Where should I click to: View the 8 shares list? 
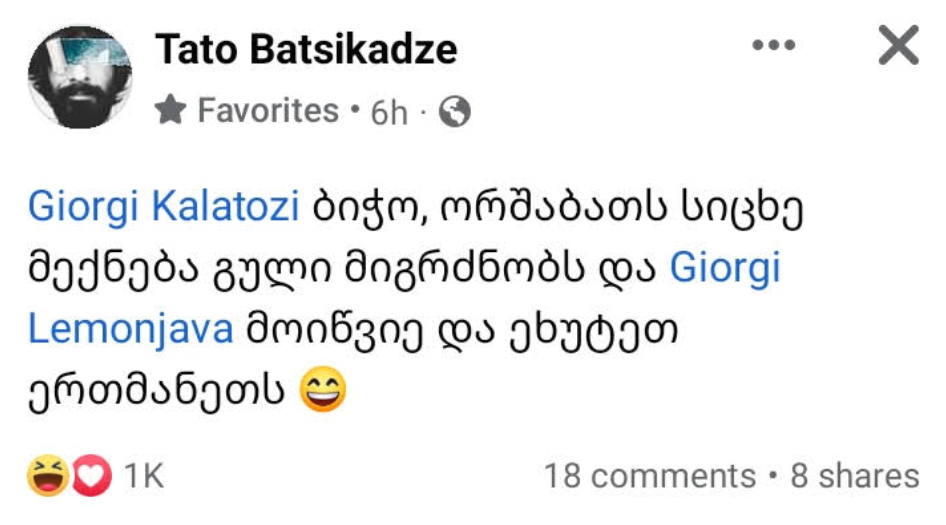854,476
